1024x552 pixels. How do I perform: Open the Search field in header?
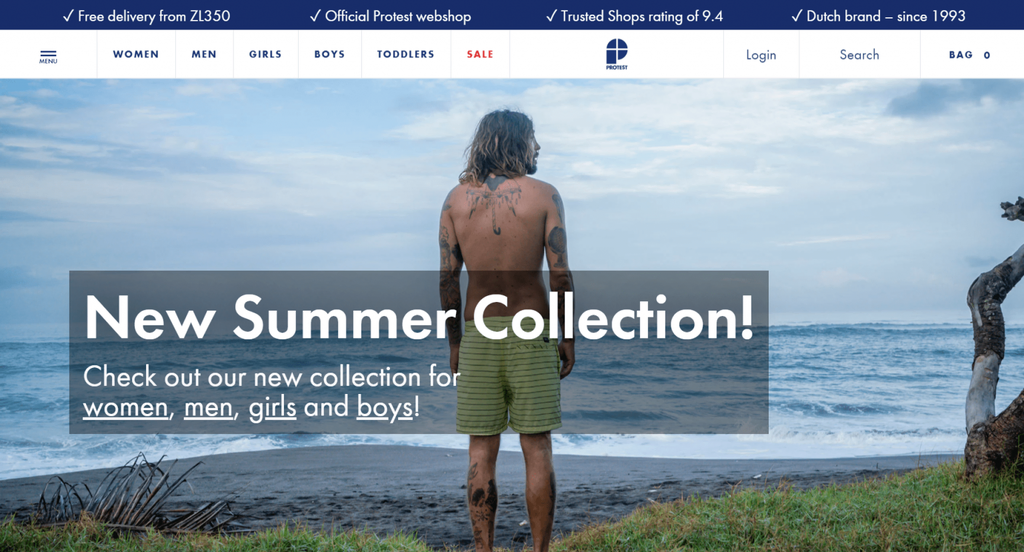(859, 55)
